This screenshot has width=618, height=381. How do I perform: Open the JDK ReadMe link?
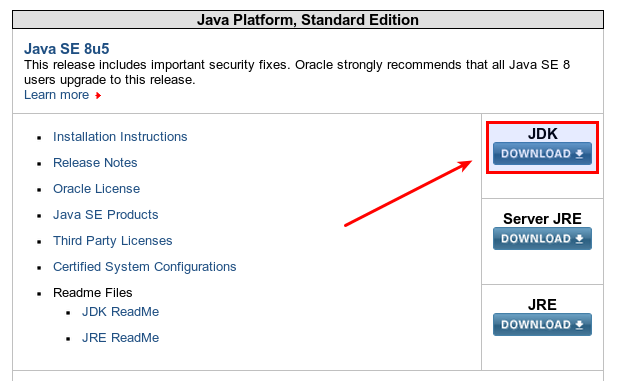121,312
